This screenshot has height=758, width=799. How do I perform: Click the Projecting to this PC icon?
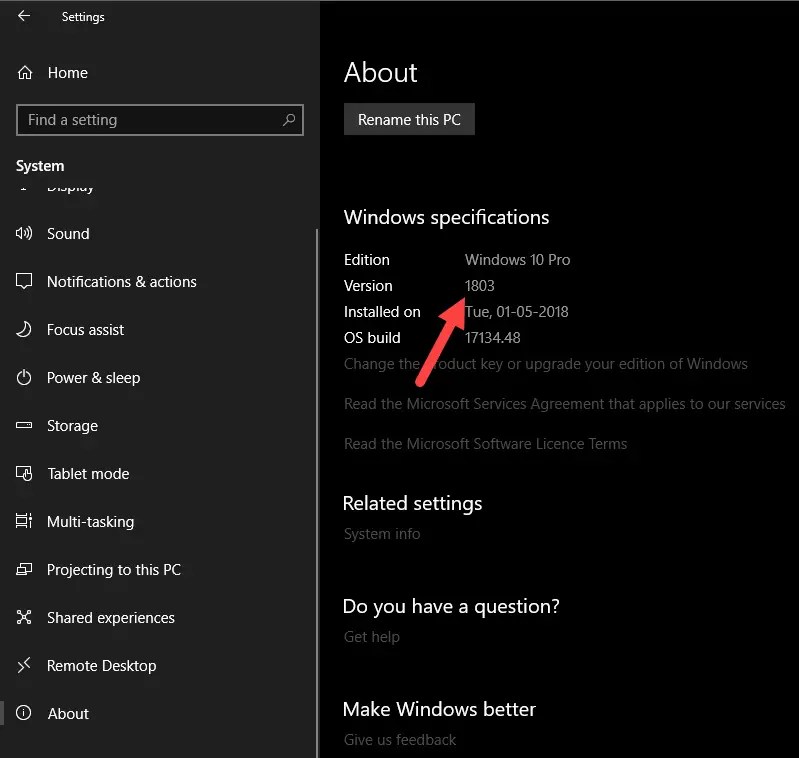click(24, 569)
